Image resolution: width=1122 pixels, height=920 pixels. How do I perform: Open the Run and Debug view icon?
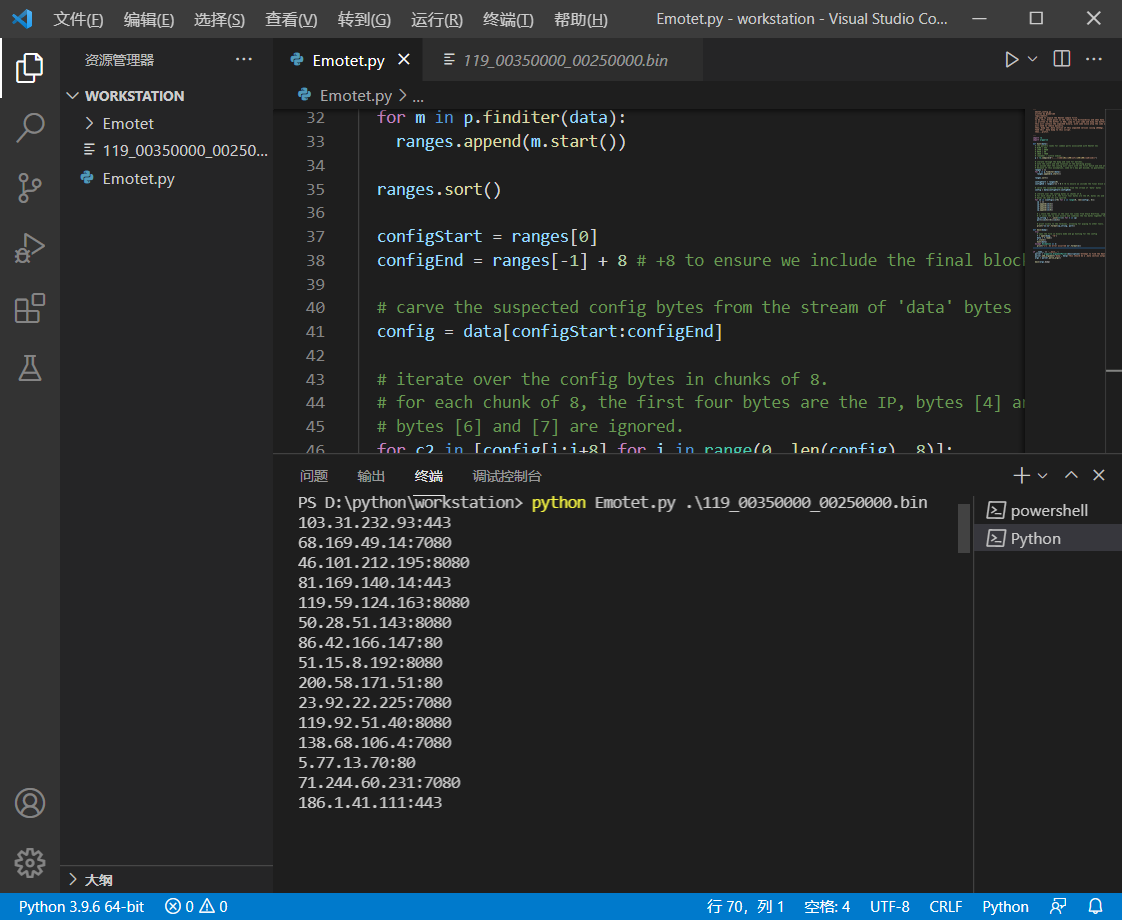click(30, 247)
